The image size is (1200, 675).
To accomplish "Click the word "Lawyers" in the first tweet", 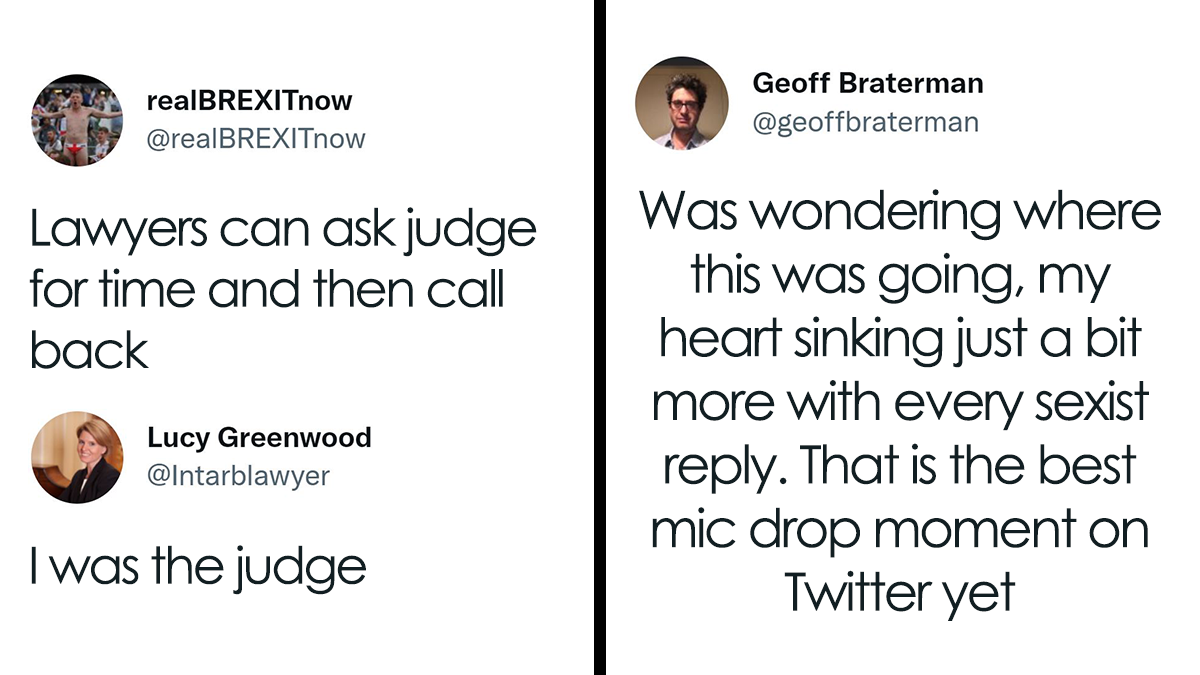I will [x=107, y=231].
